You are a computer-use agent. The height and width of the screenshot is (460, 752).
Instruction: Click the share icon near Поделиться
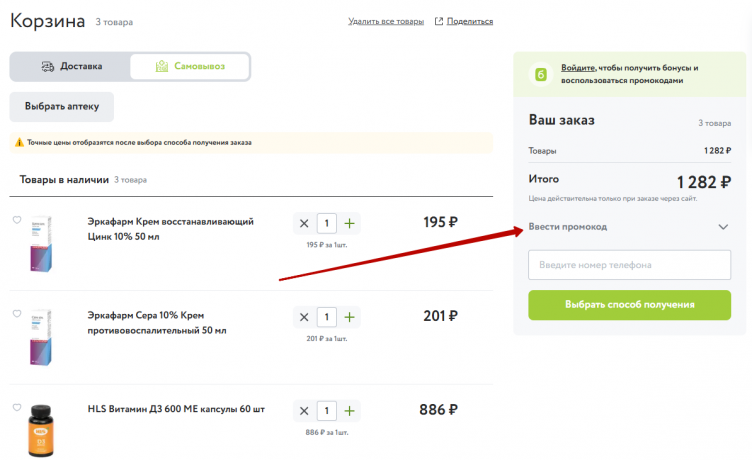pos(439,21)
